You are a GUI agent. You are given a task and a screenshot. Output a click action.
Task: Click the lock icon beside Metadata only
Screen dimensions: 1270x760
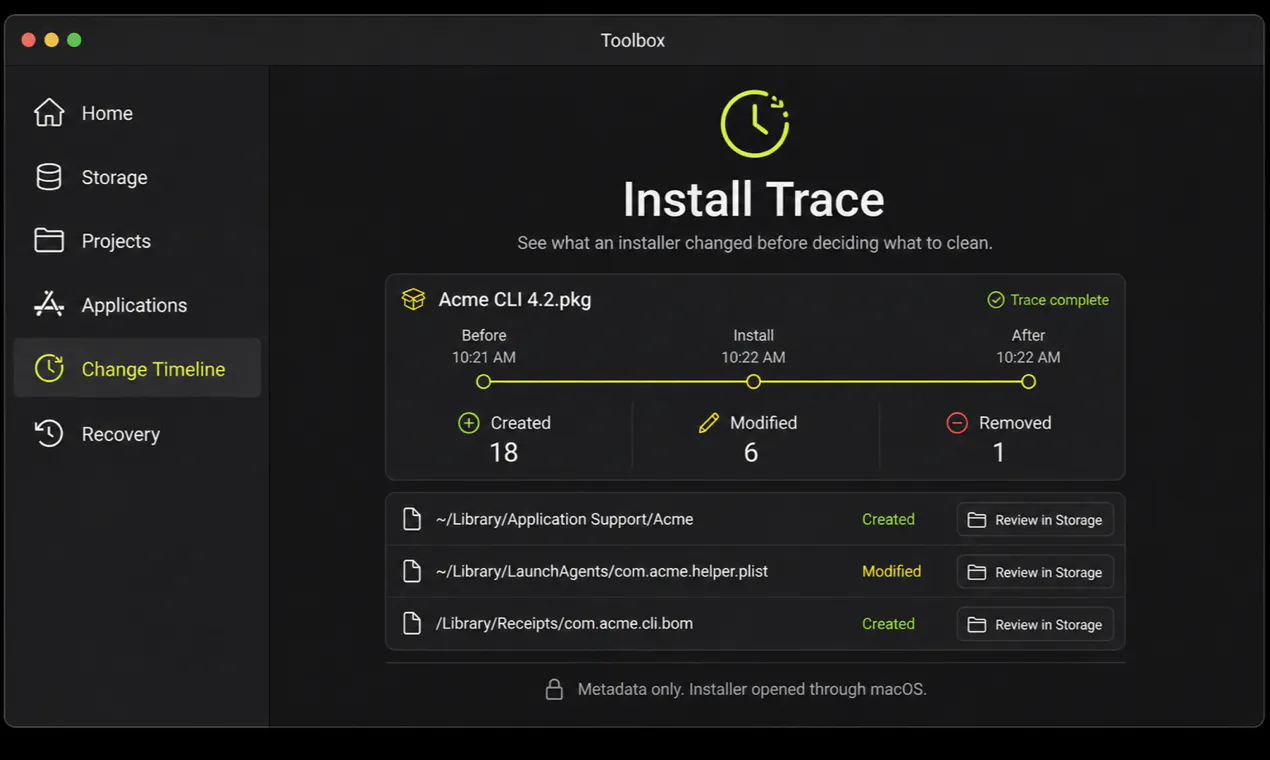coord(554,689)
